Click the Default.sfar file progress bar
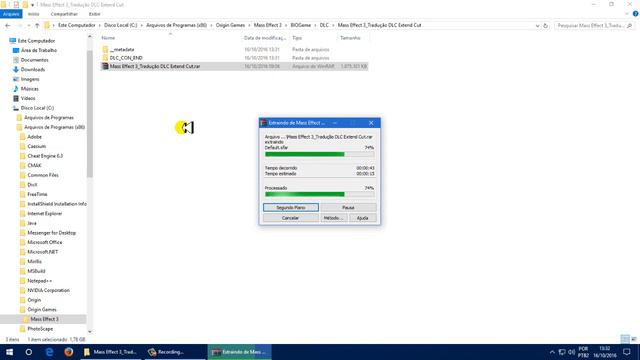The width and height of the screenshot is (640, 360). (x=319, y=154)
